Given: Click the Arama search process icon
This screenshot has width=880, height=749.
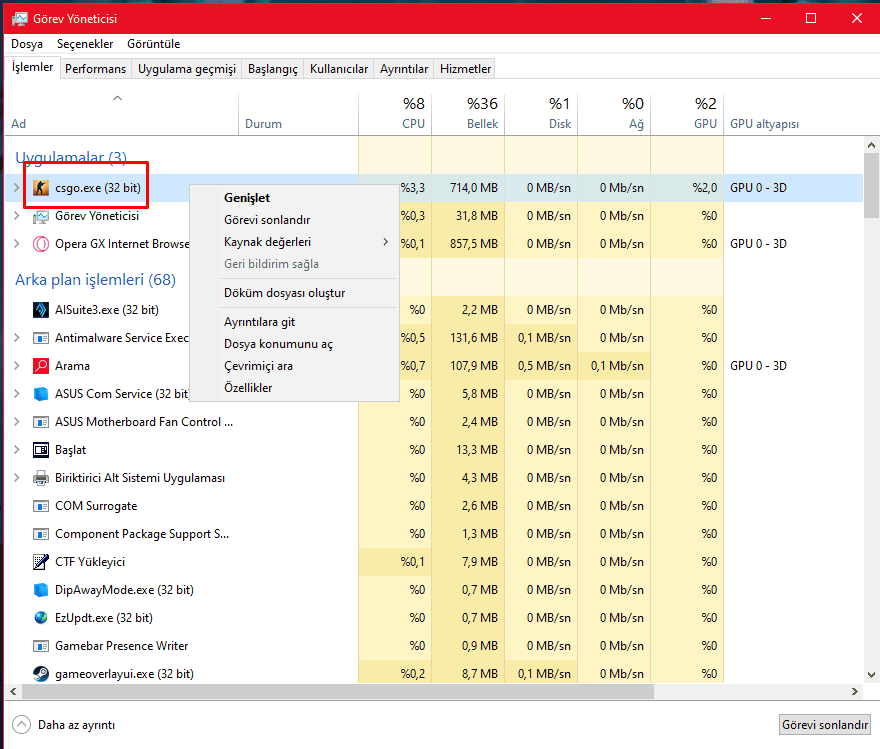Looking at the screenshot, I should pos(41,366).
